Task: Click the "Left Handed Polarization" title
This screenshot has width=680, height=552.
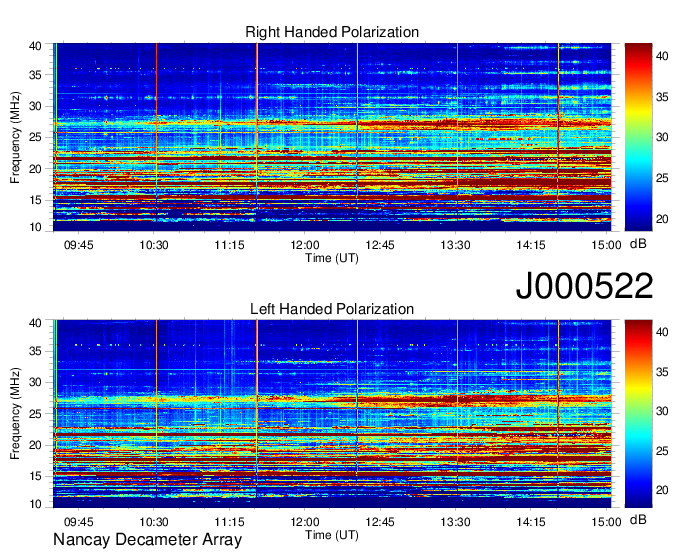Action: pyautogui.click(x=332, y=309)
